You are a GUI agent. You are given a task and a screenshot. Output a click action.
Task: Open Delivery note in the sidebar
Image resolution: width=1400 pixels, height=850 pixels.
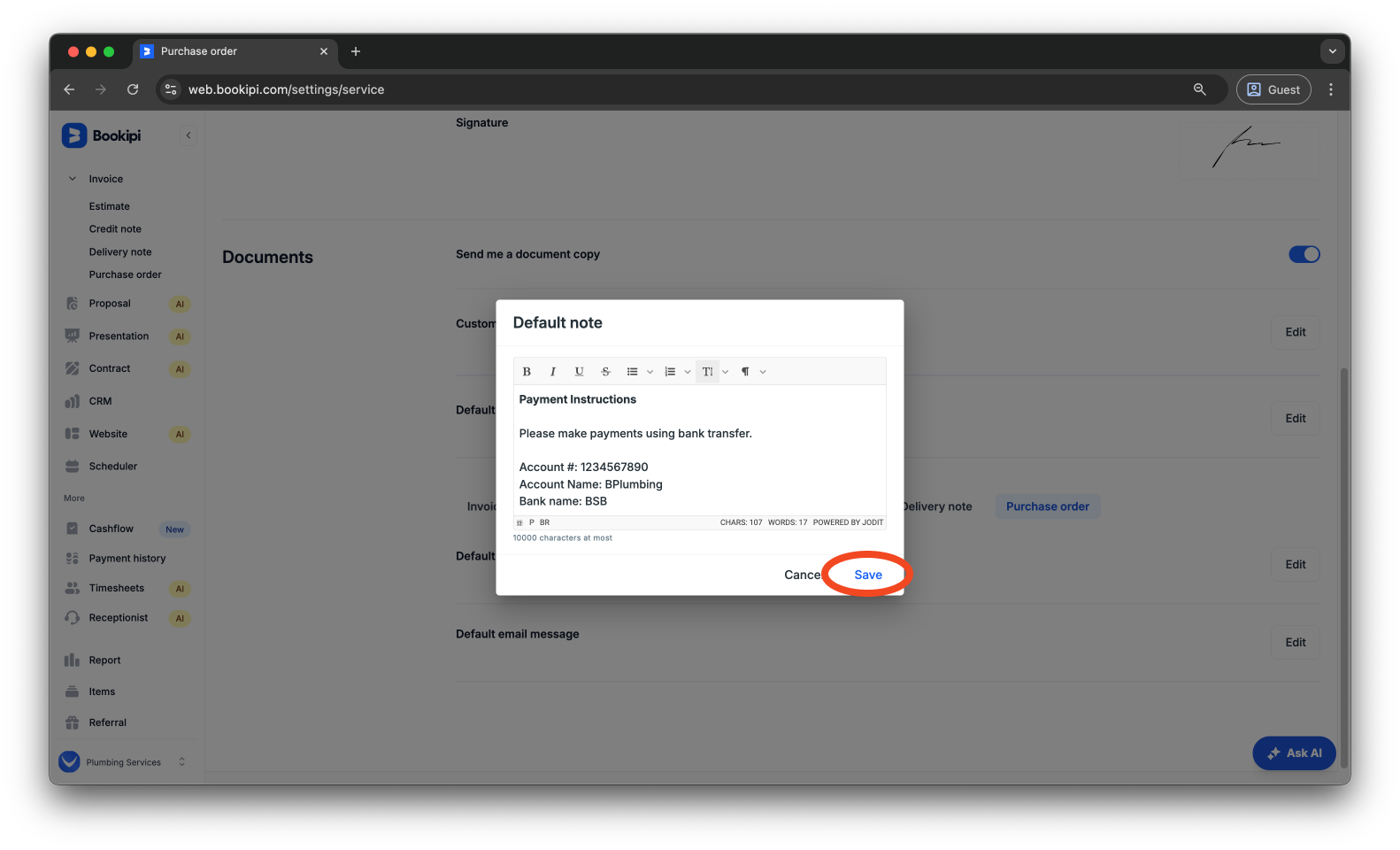click(120, 252)
